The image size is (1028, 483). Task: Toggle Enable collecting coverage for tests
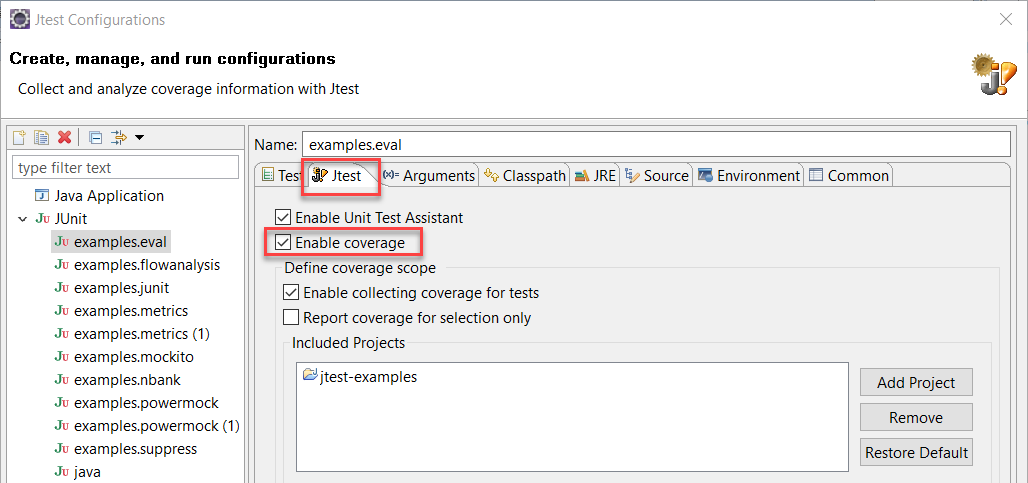click(290, 292)
